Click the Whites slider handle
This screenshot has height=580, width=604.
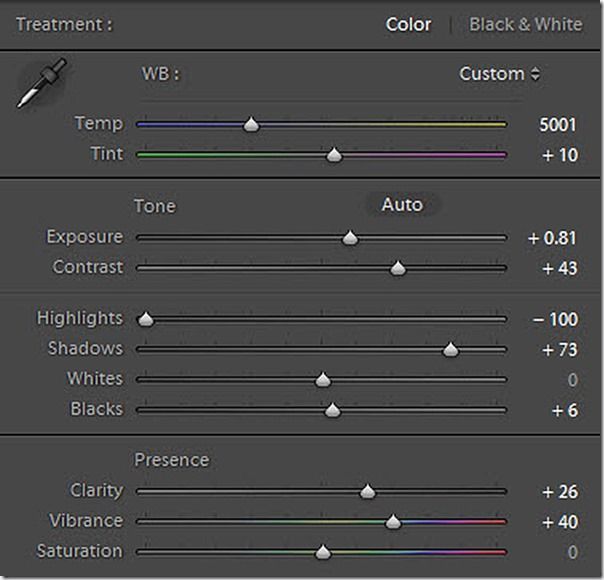click(322, 380)
